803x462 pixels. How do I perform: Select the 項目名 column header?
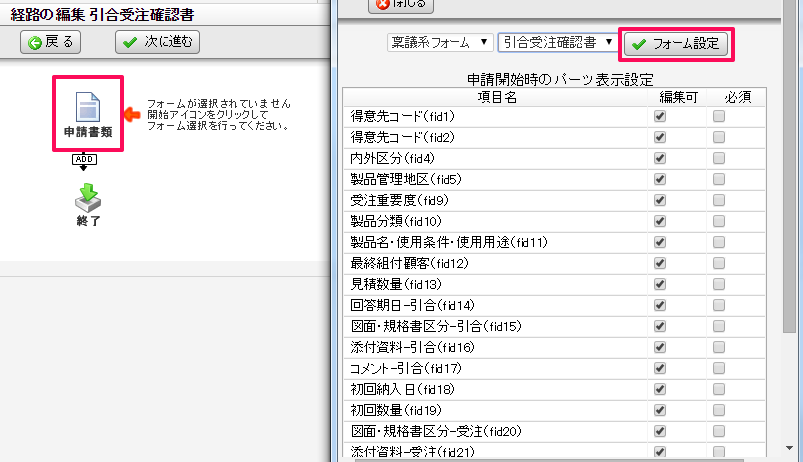[x=496, y=97]
